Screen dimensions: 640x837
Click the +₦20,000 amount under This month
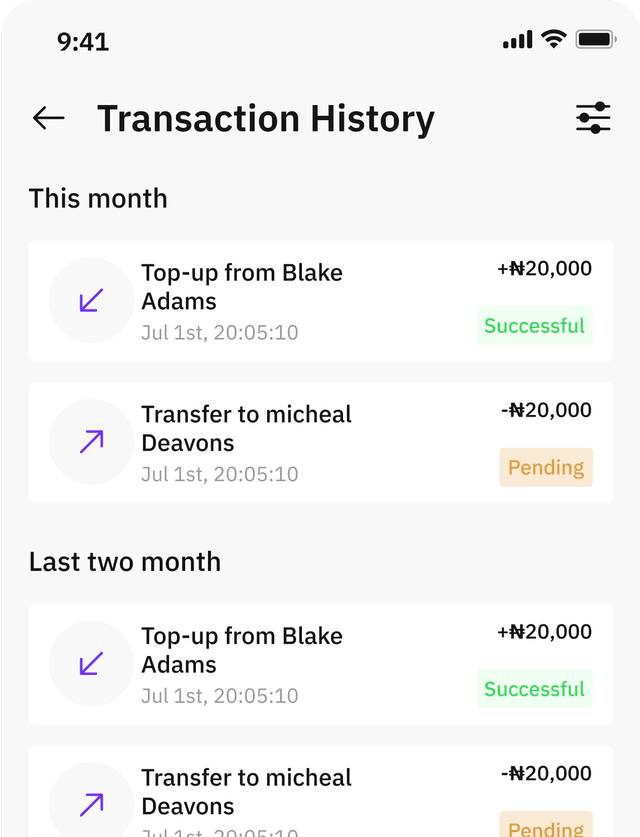pyautogui.click(x=544, y=268)
